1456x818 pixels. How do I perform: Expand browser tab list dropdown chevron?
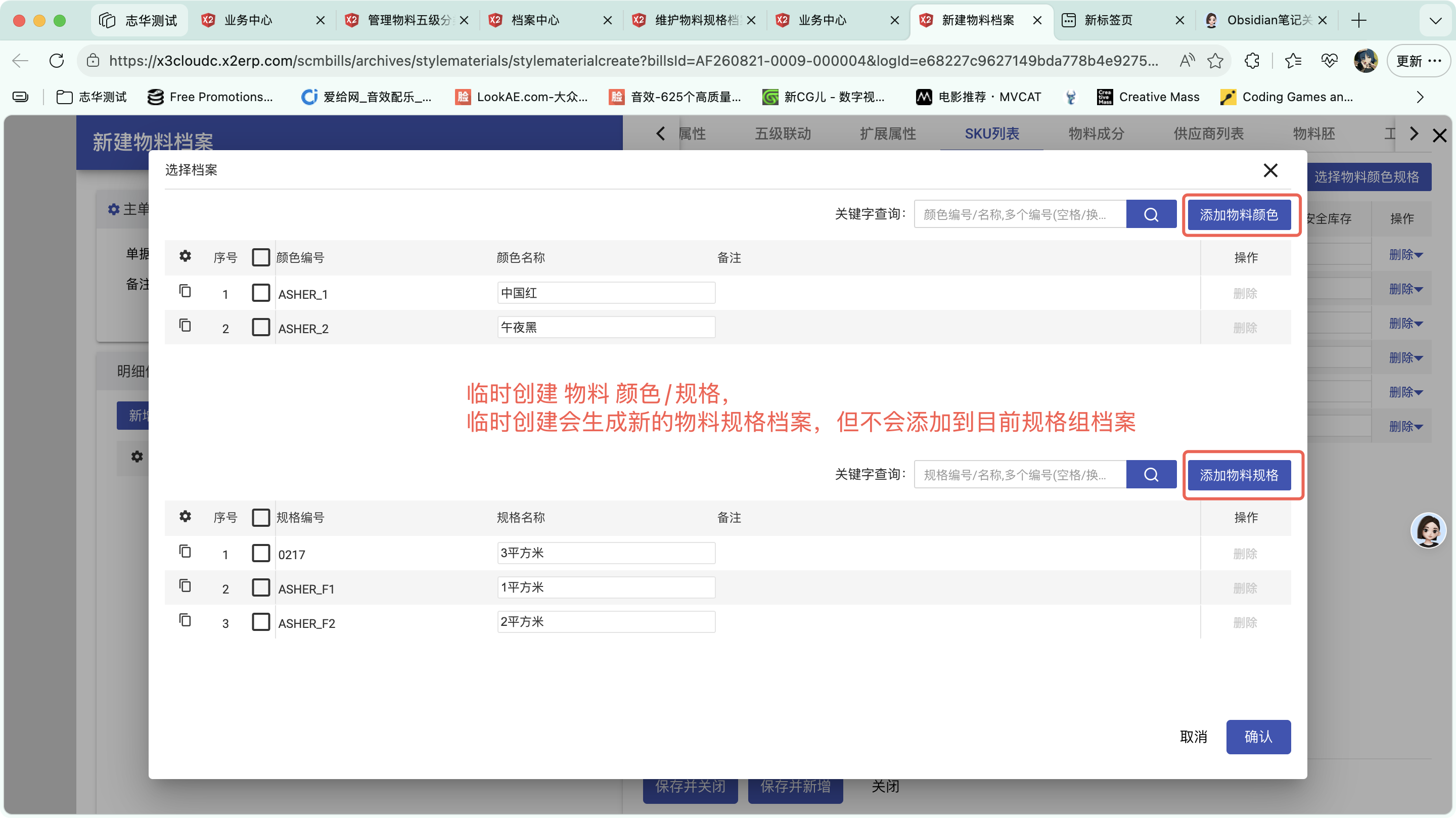click(x=1435, y=21)
